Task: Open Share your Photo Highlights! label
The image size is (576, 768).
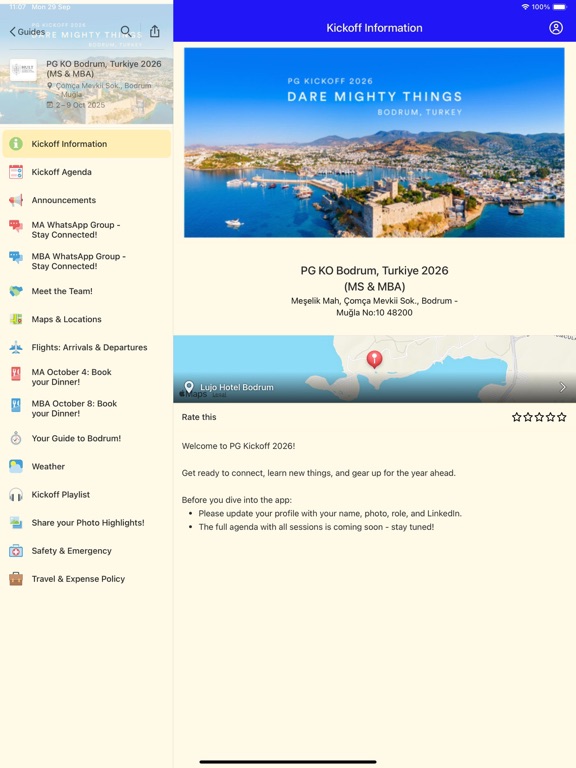Action: pos(88,523)
